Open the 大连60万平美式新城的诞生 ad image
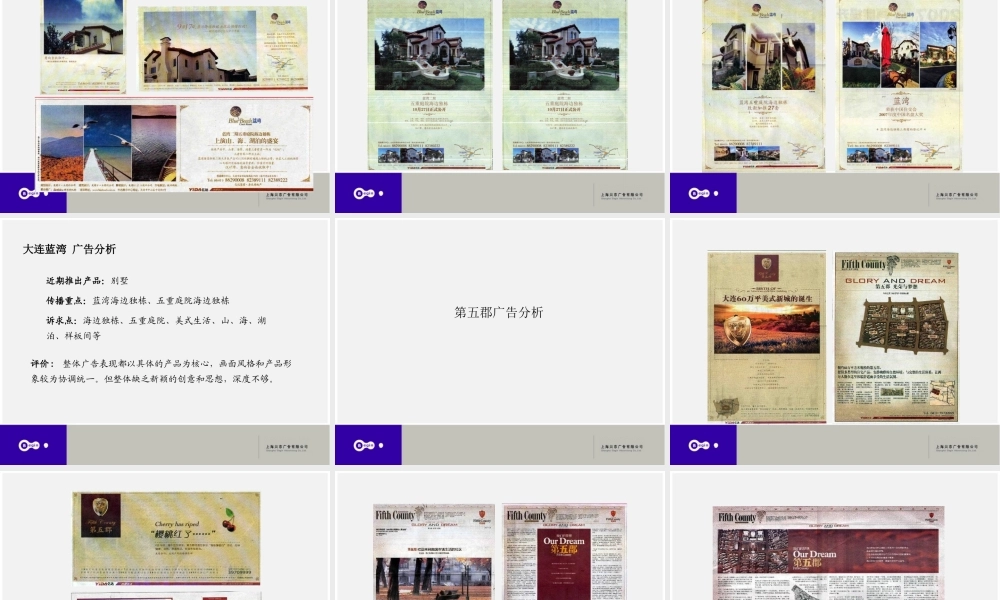Image resolution: width=1000 pixels, height=600 pixels. (x=766, y=336)
